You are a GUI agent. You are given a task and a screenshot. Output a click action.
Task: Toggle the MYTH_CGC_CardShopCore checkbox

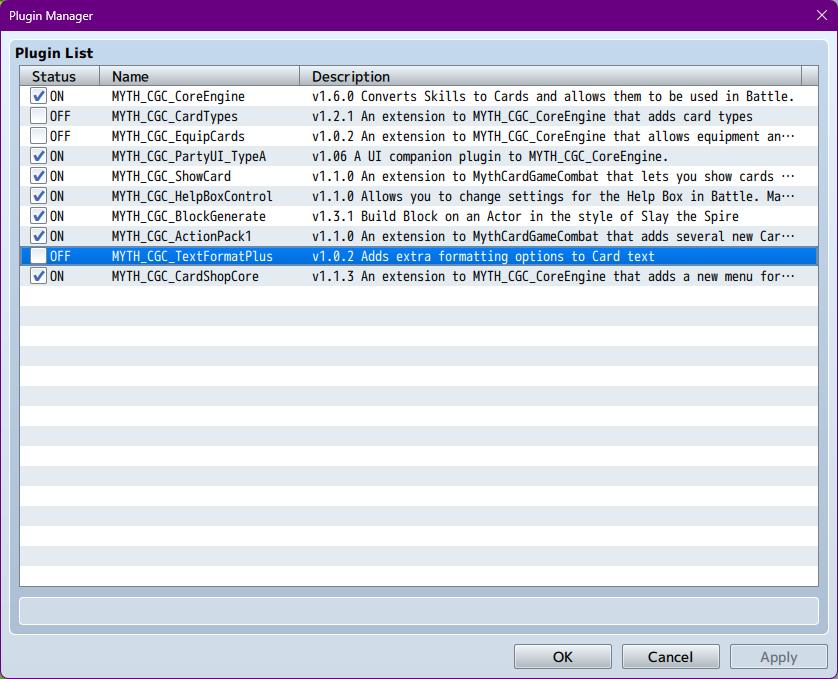(38, 276)
